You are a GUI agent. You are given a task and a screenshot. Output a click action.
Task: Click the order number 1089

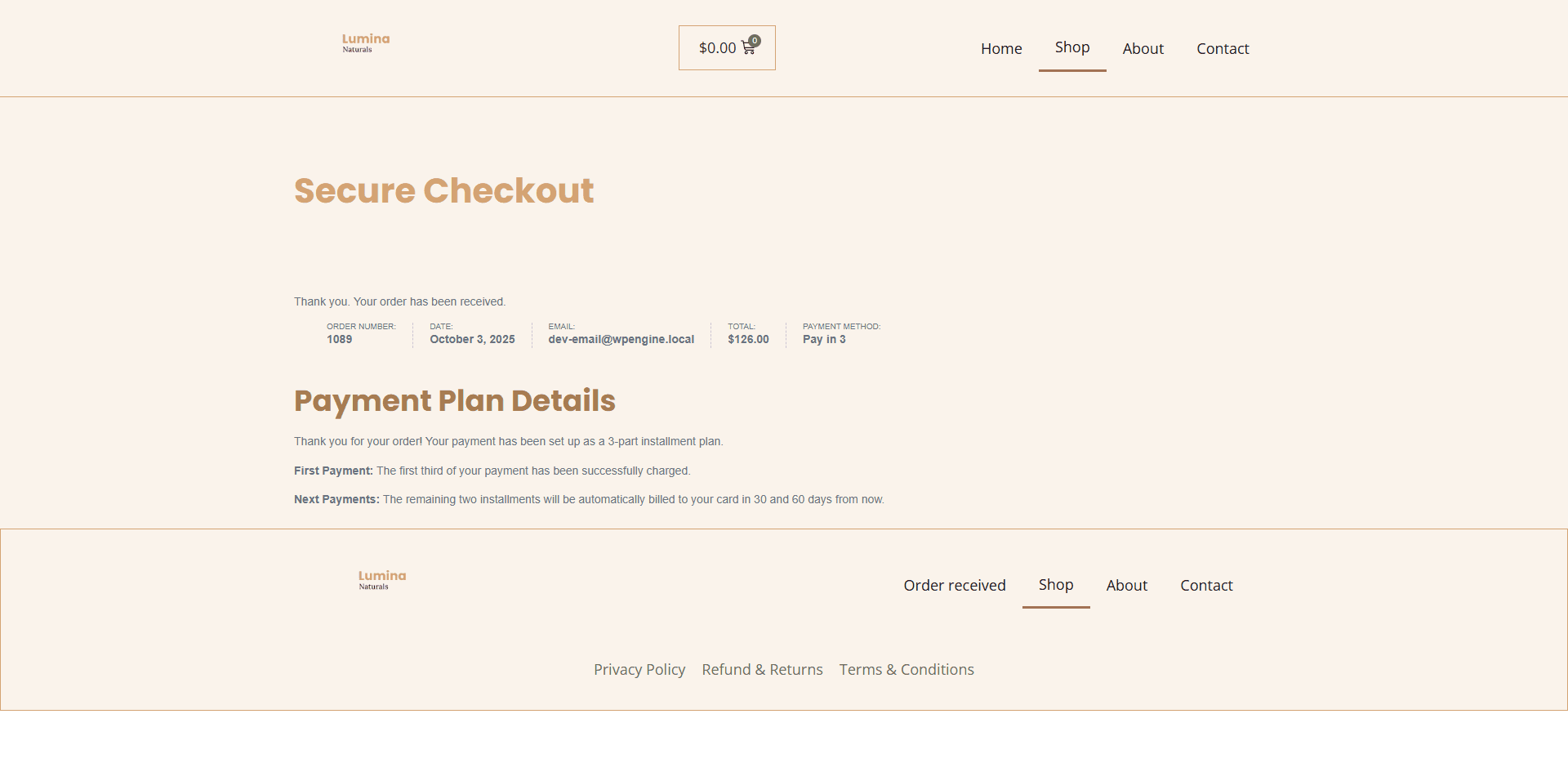pos(340,340)
